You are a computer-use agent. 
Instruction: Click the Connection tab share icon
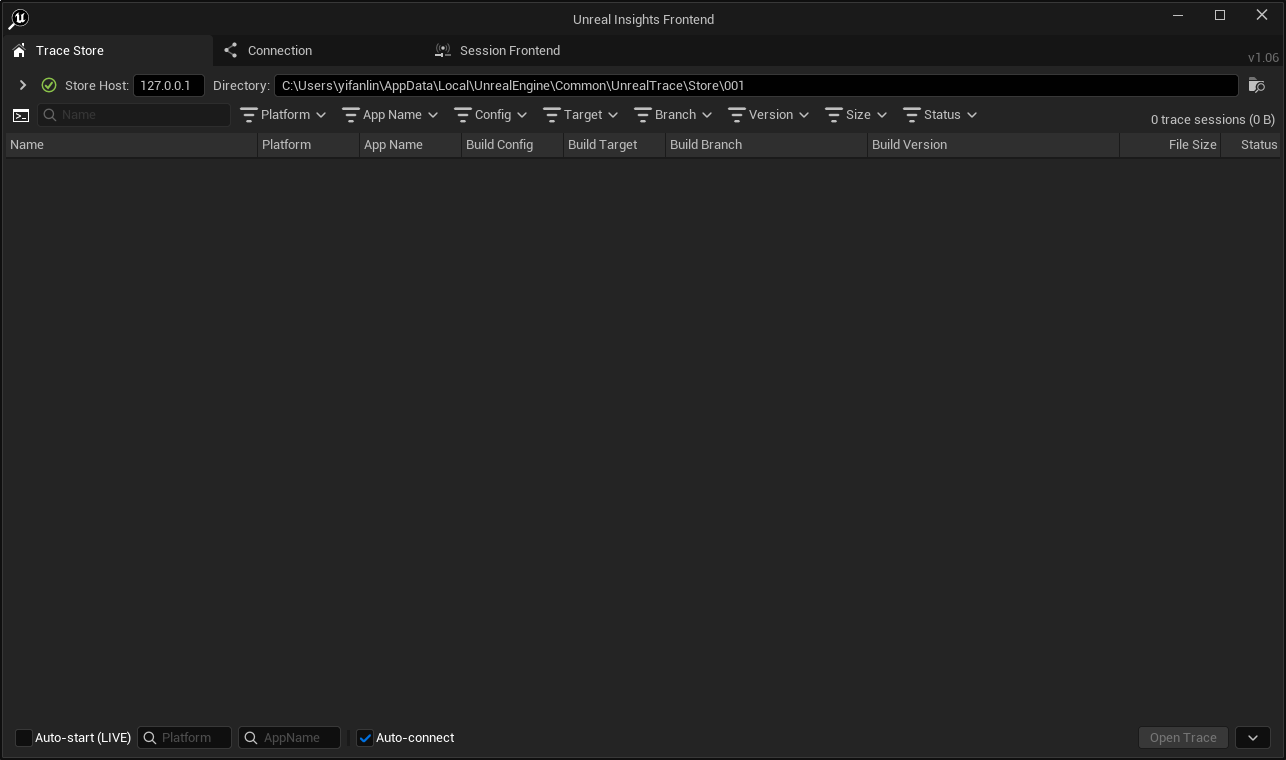[231, 50]
